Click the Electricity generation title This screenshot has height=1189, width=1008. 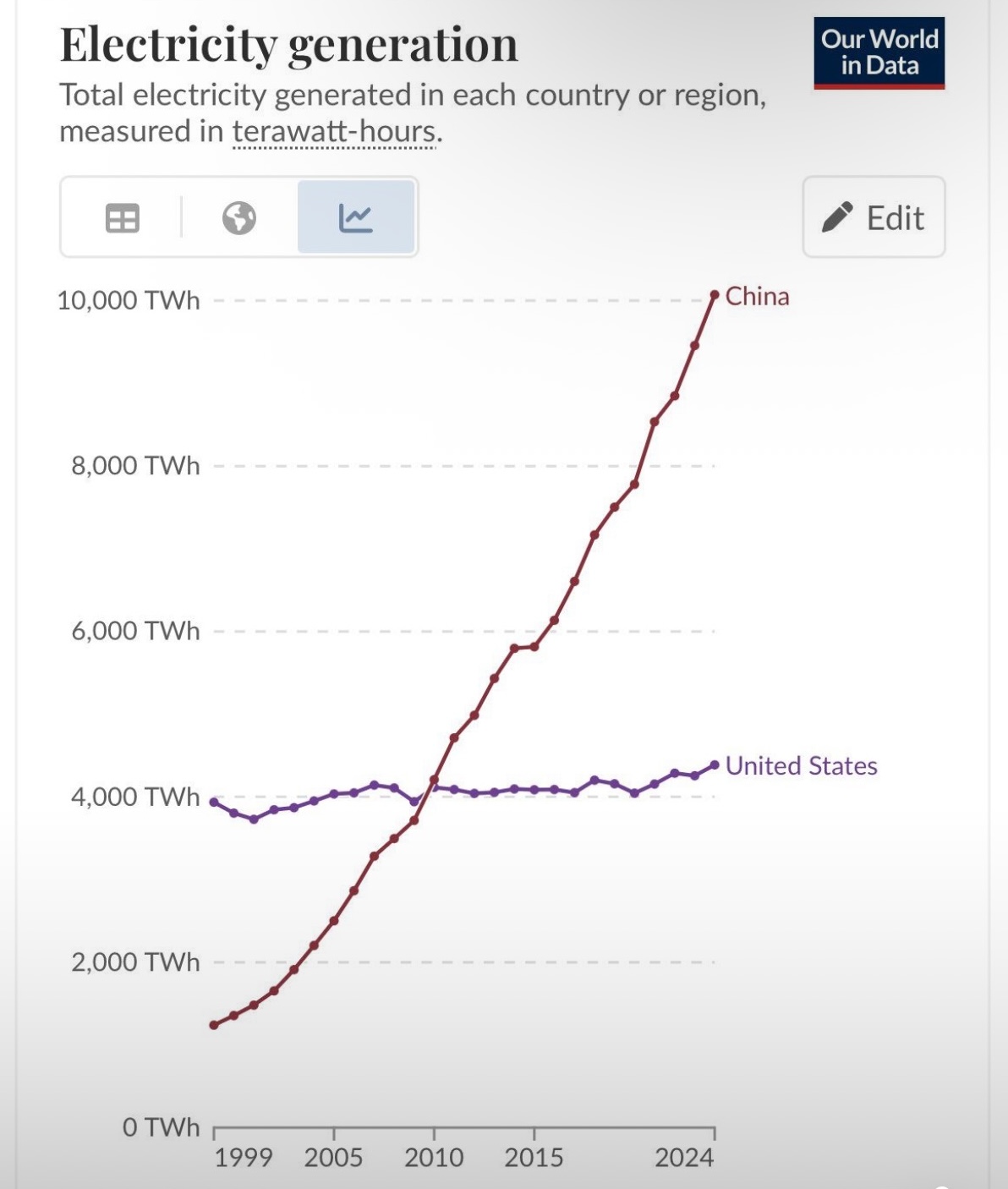click(x=288, y=45)
